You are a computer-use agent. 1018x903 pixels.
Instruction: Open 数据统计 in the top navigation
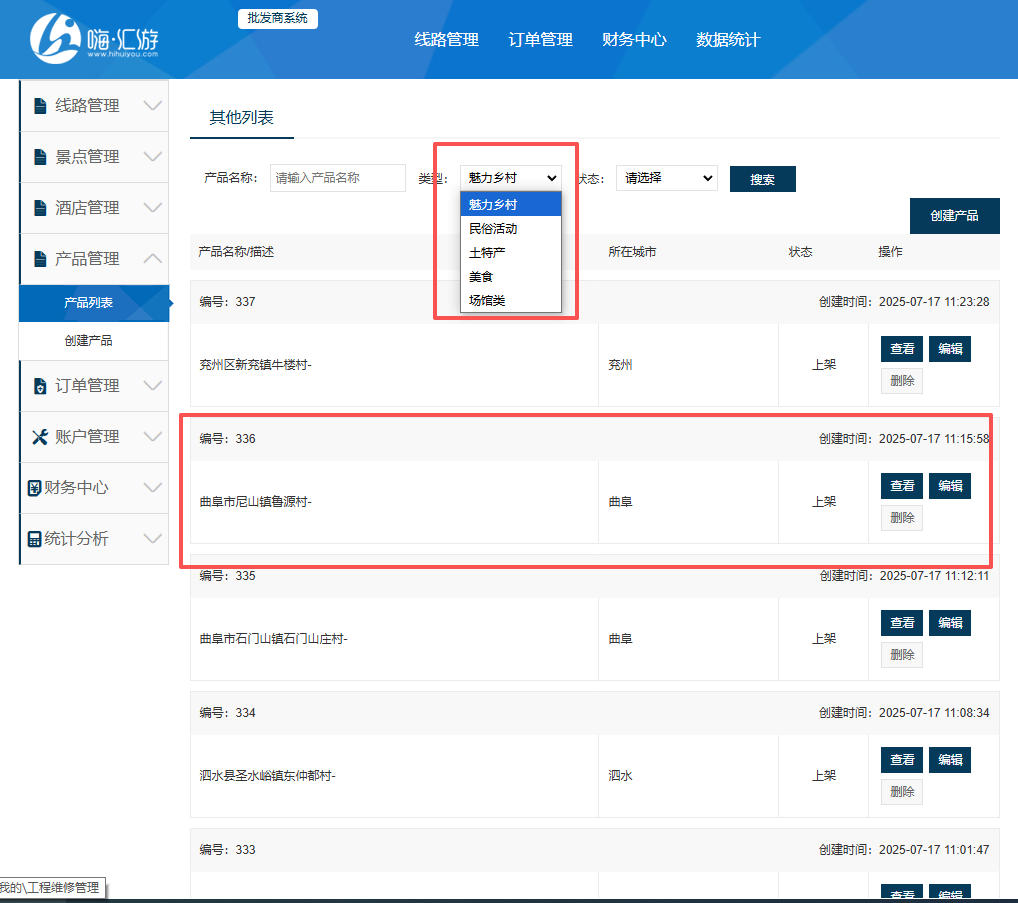click(x=728, y=40)
